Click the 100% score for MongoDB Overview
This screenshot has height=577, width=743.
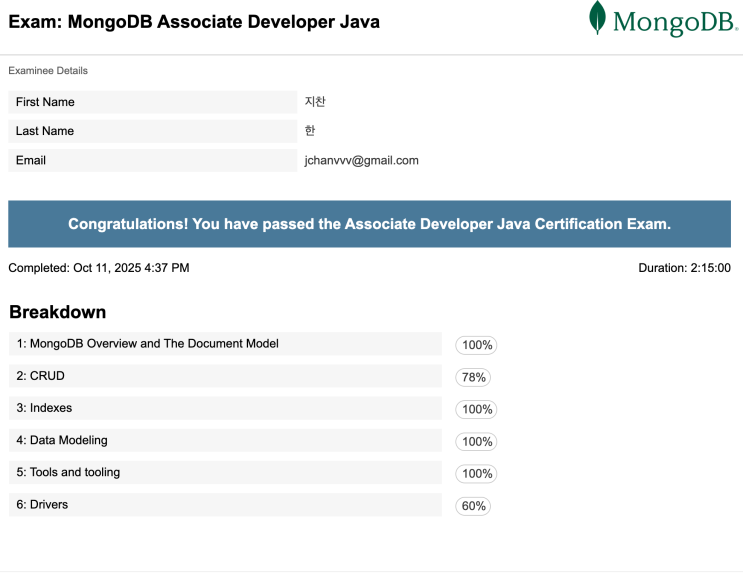pos(476,345)
